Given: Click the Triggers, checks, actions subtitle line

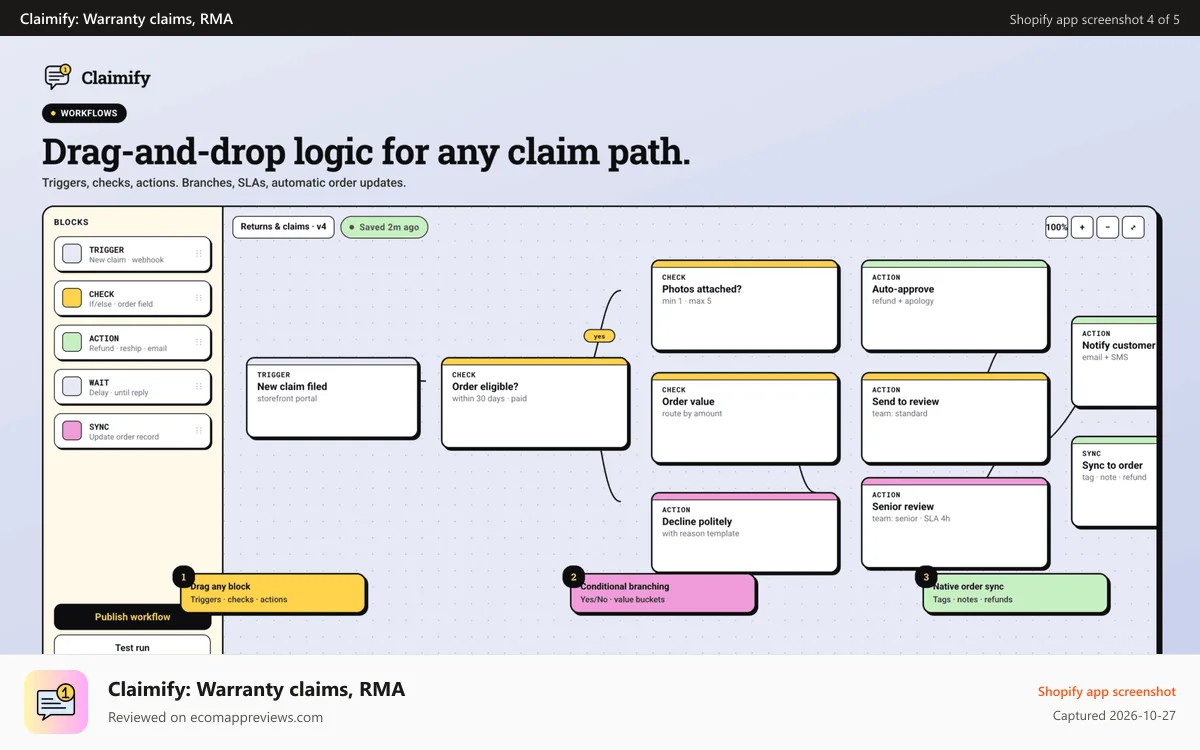Looking at the screenshot, I should (x=224, y=183).
